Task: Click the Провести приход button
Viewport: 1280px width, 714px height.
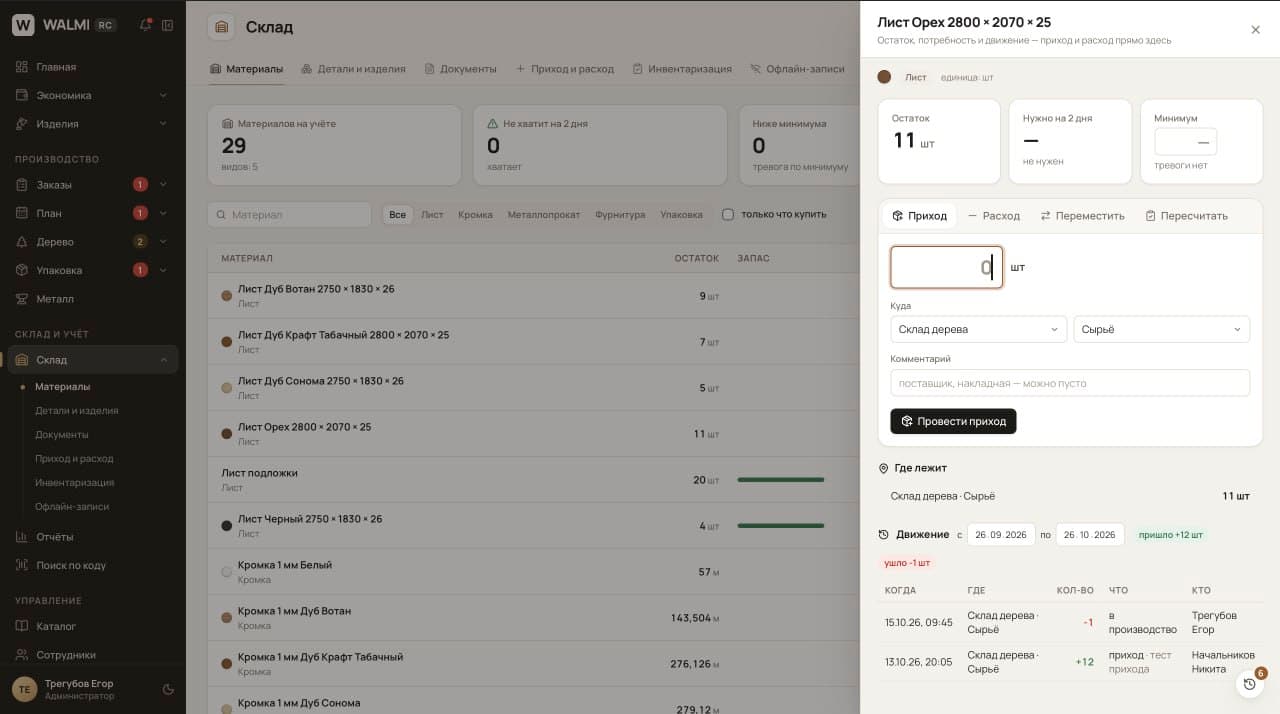Action: point(953,421)
